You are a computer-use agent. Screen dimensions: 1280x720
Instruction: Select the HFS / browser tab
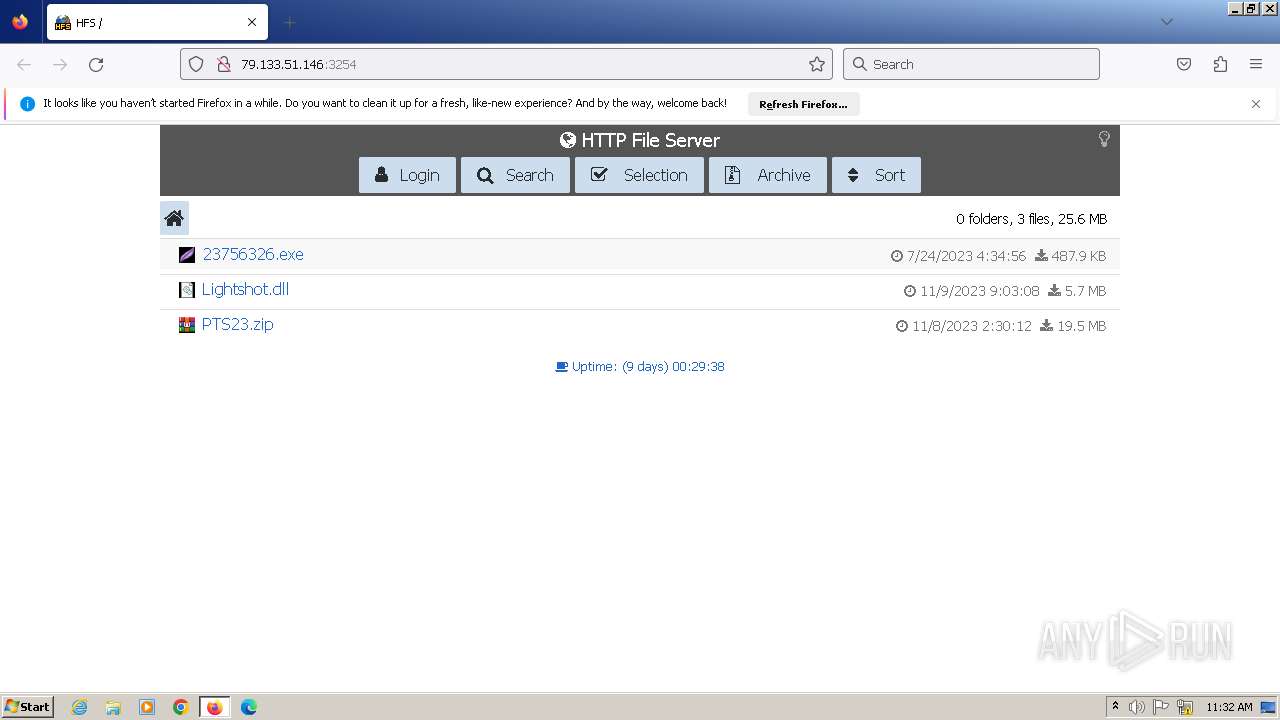pos(155,22)
